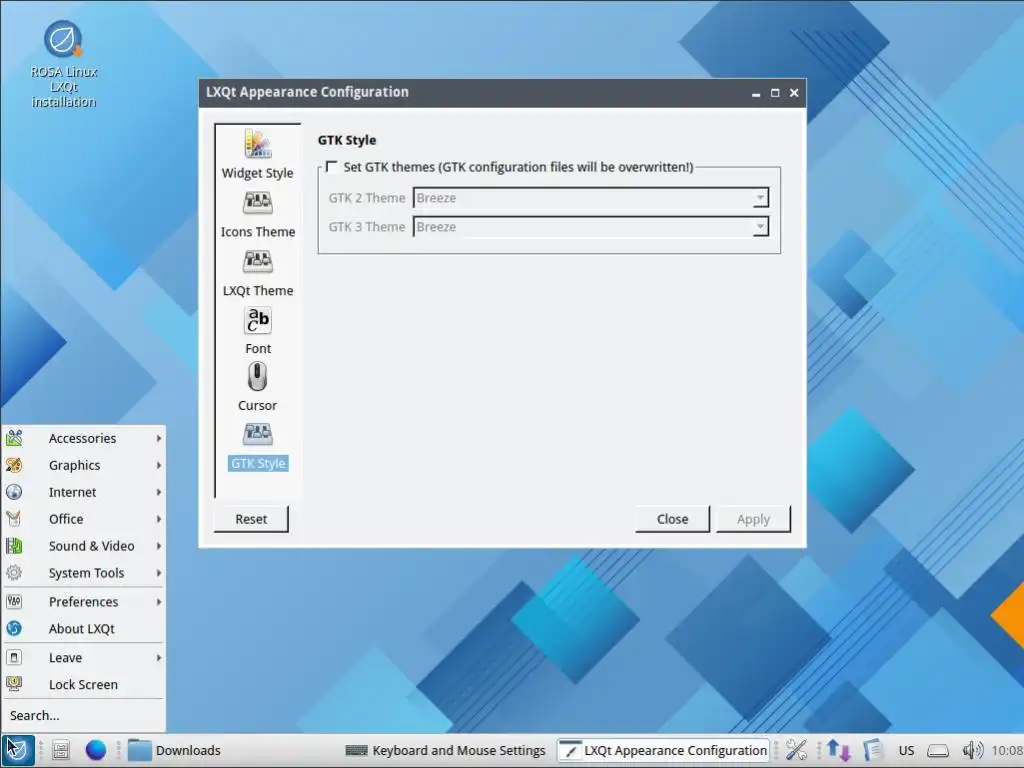Switch to Keyboard and Mouse Settings task

(x=445, y=750)
